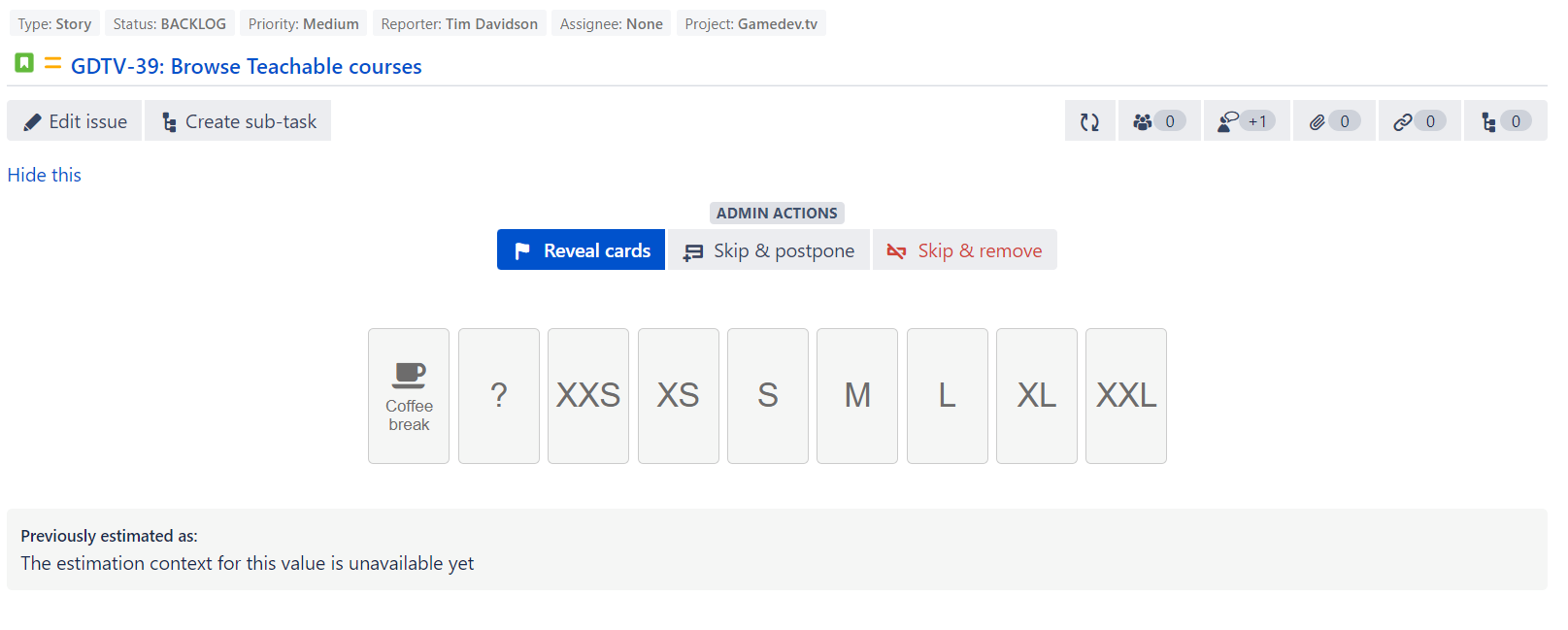The width and height of the screenshot is (1568, 630).
Task: Select the M estimation card
Action: point(857,396)
